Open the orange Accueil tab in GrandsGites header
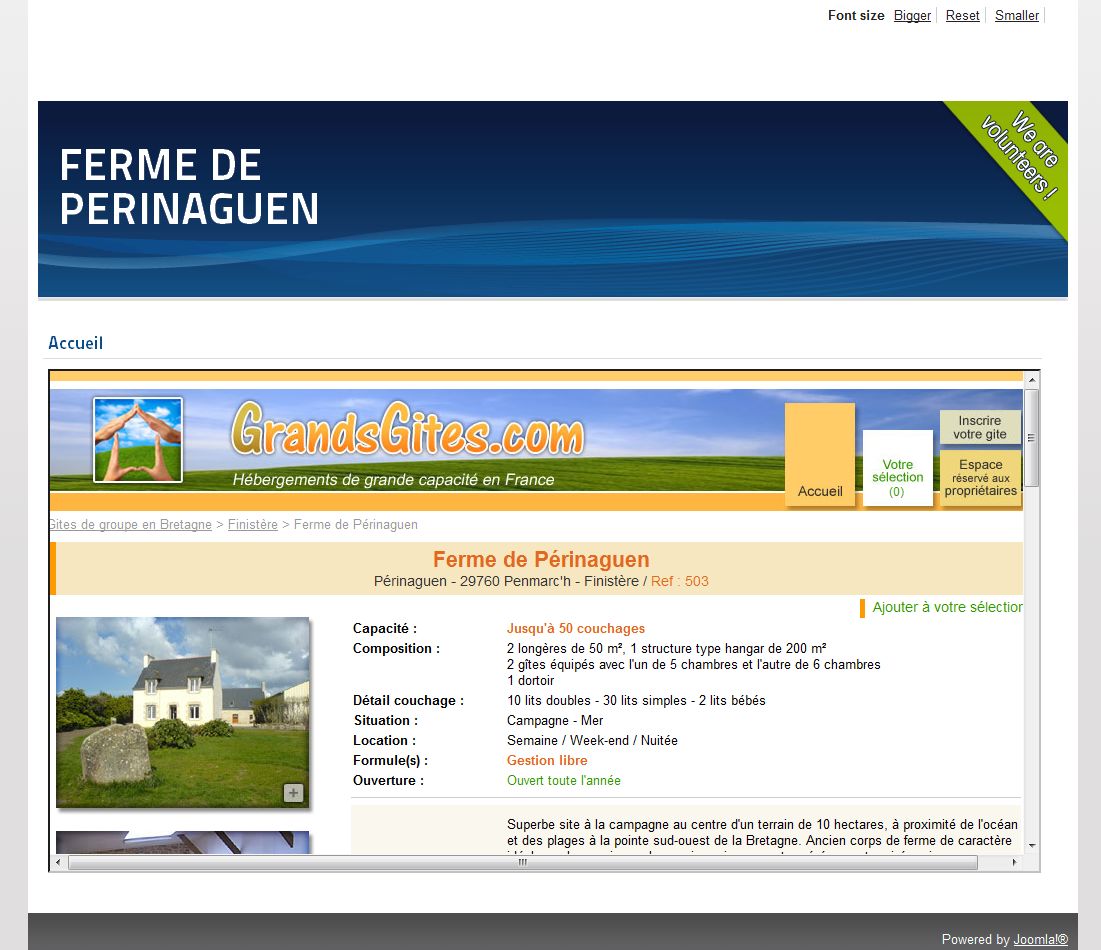 pos(819,454)
